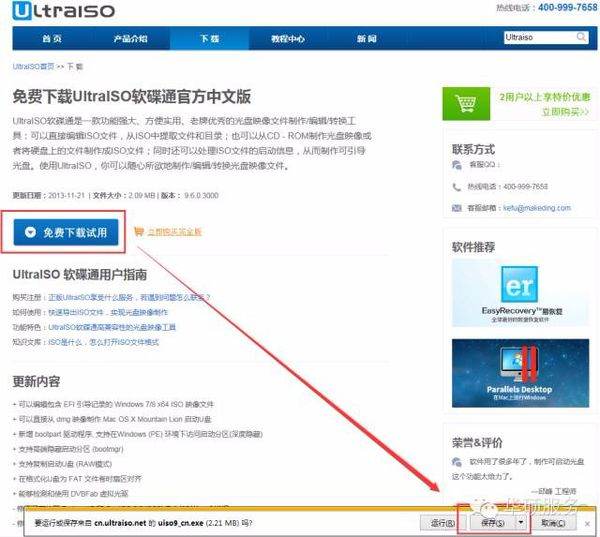Click 保存 in the download bar

click(x=489, y=523)
